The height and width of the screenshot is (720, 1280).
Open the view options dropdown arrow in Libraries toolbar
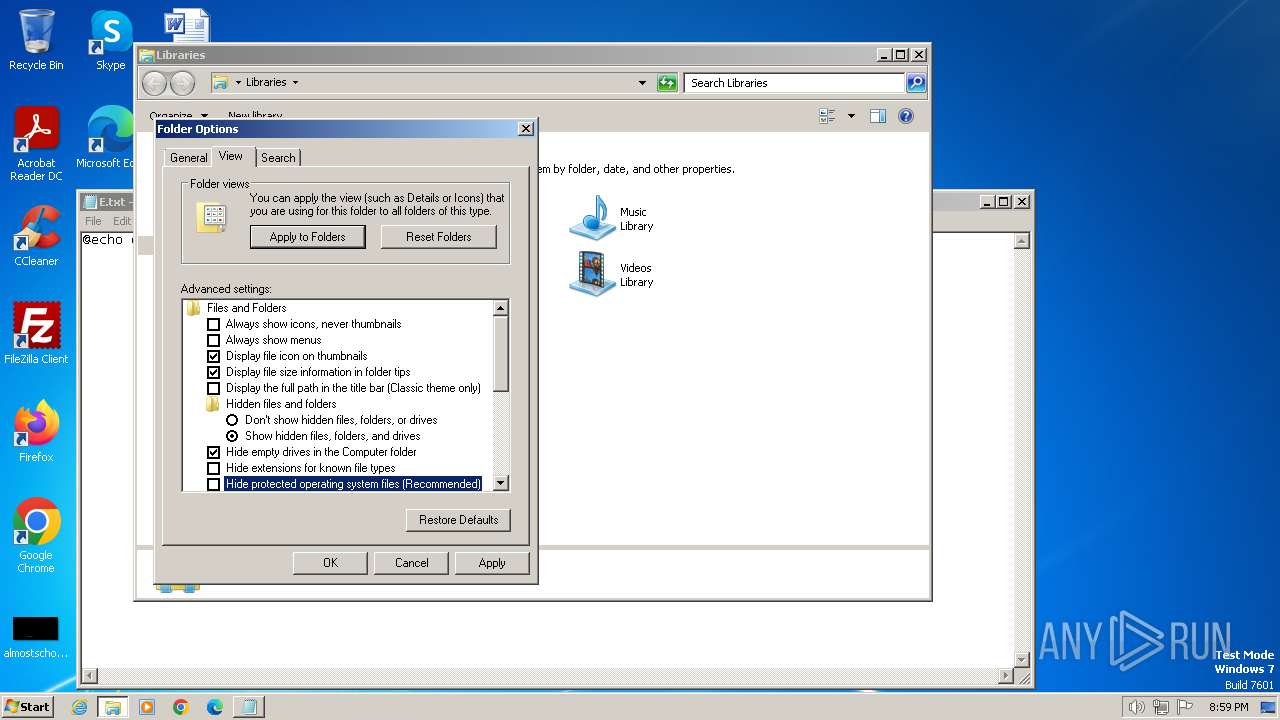pos(851,116)
